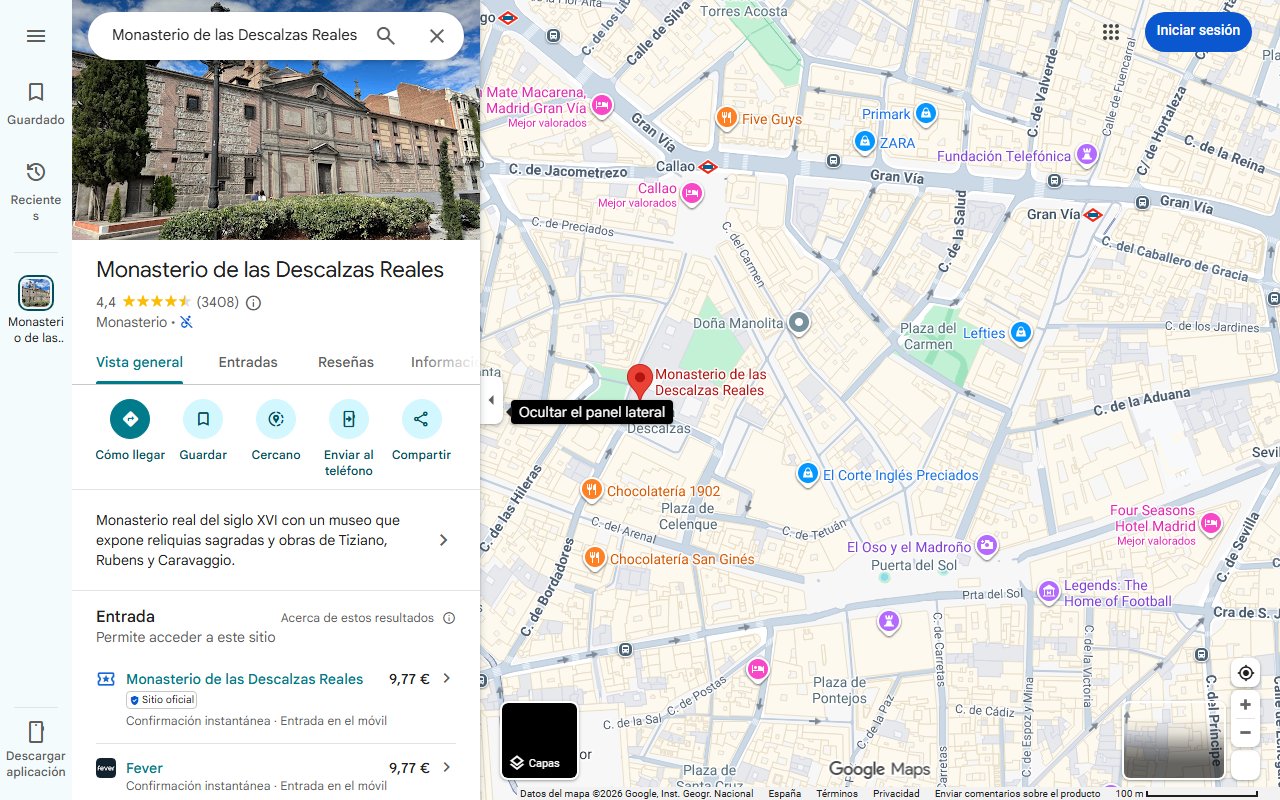Open the hamburger main menu
The image size is (1280, 800).
click(36, 36)
